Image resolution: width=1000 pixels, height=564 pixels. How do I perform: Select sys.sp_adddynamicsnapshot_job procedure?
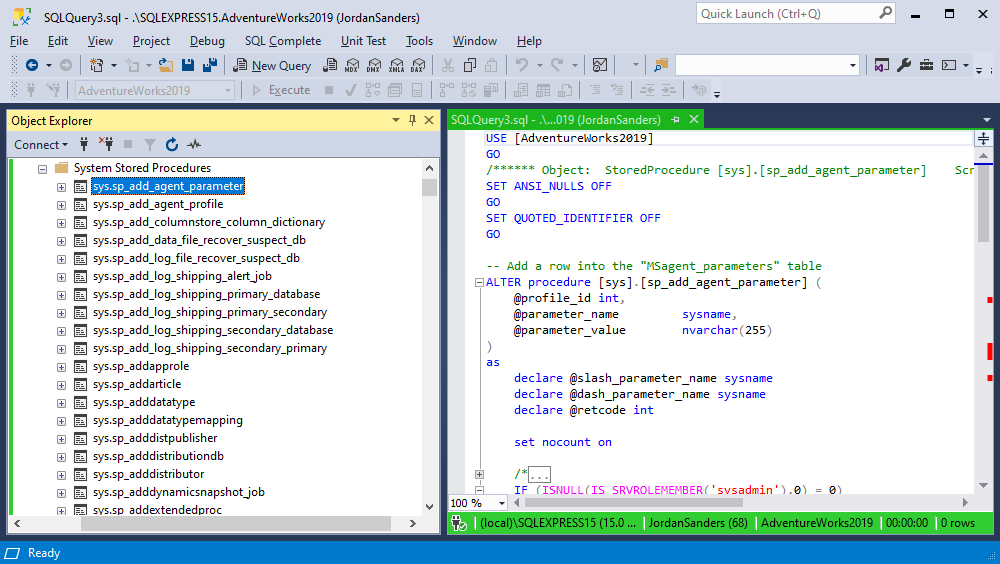click(x=179, y=492)
